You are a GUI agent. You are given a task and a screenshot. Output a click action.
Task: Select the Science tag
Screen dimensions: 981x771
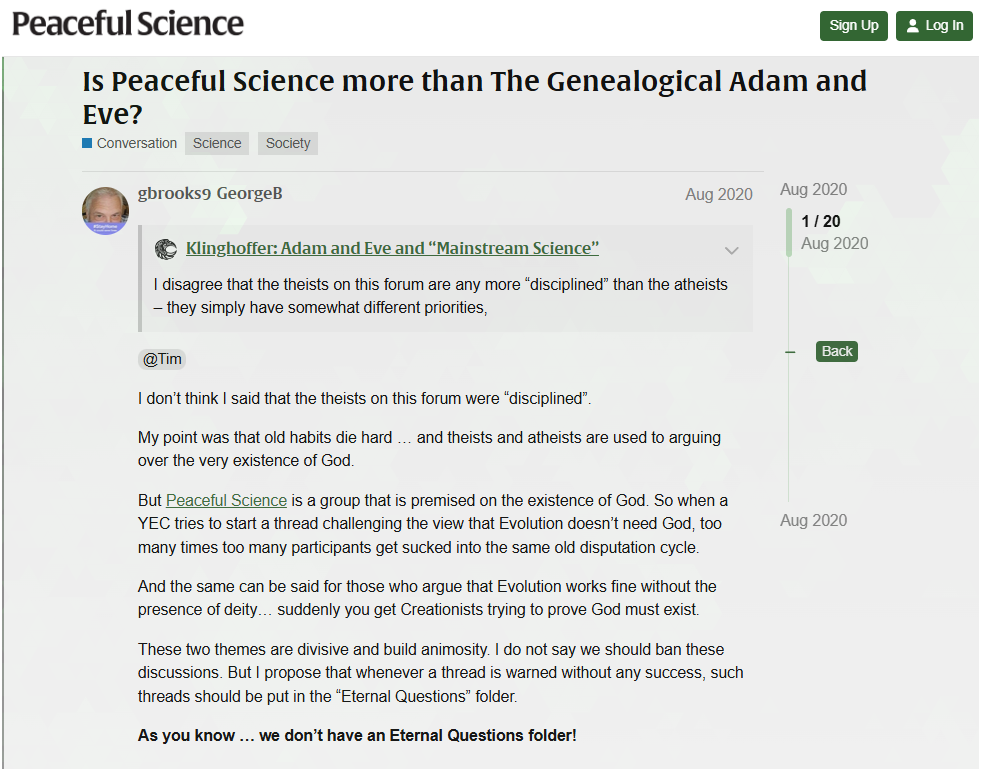[217, 143]
